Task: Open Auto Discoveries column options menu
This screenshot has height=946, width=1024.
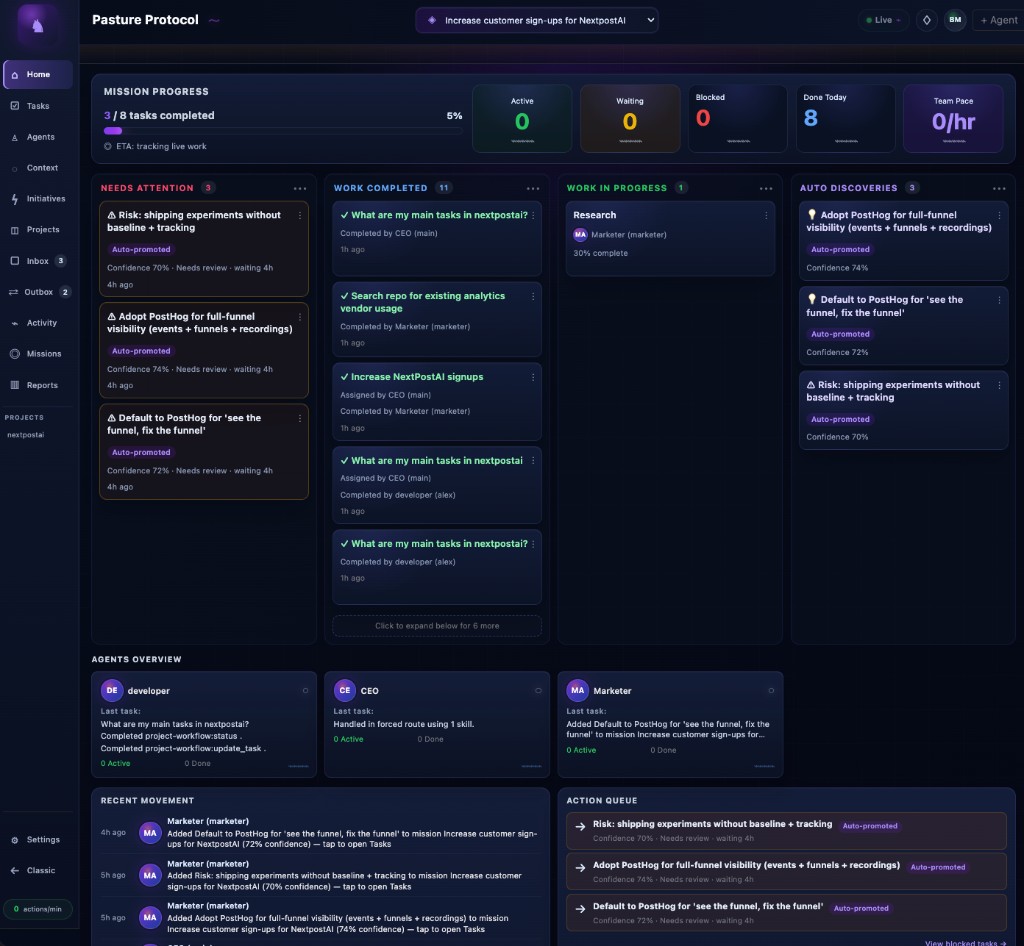Action: pos(999,188)
